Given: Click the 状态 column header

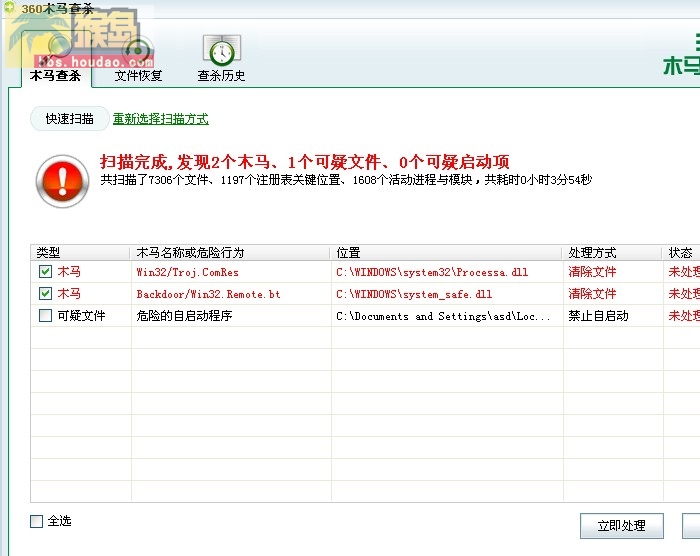Looking at the screenshot, I should (681, 253).
